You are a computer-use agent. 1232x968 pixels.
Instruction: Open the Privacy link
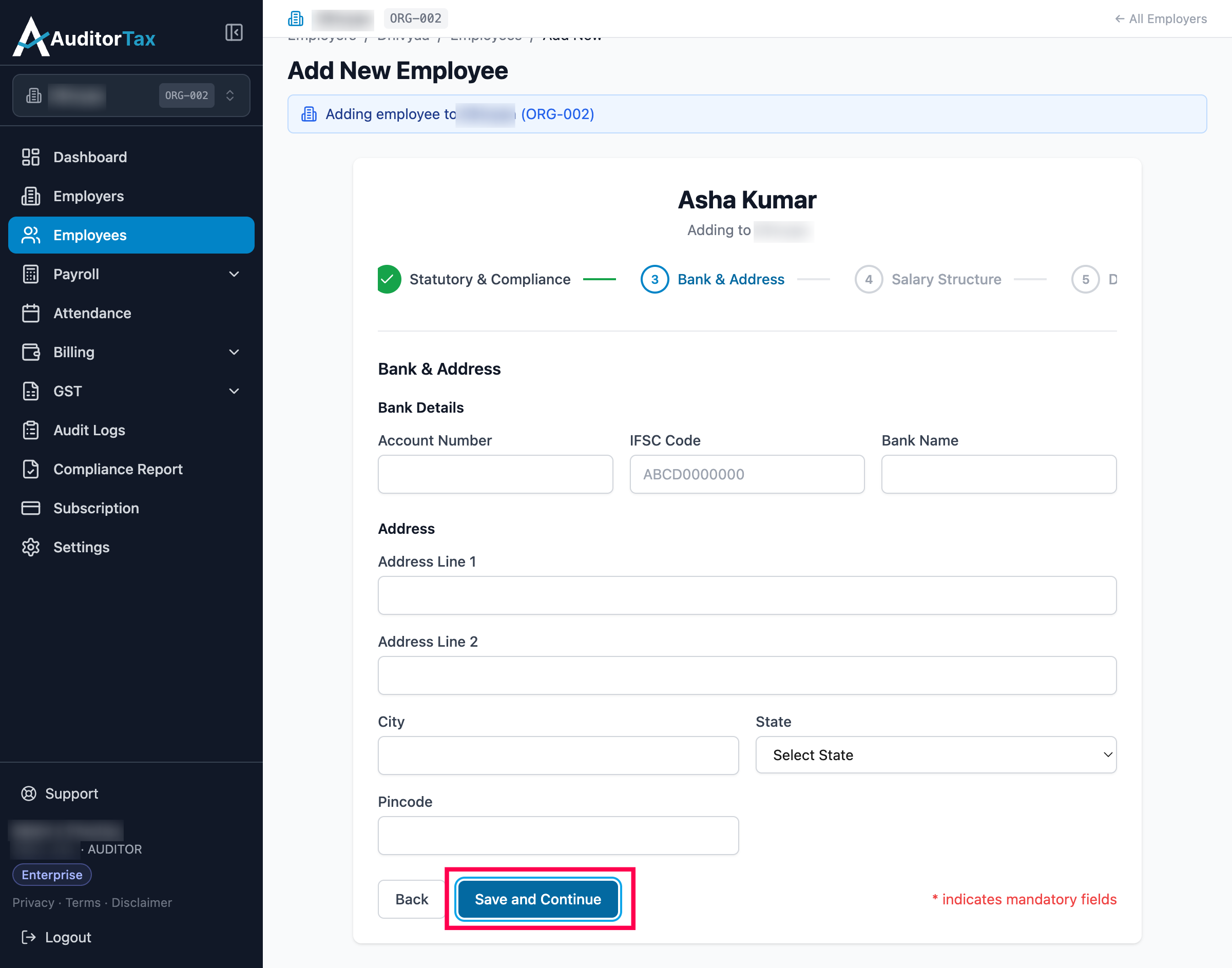(33, 903)
